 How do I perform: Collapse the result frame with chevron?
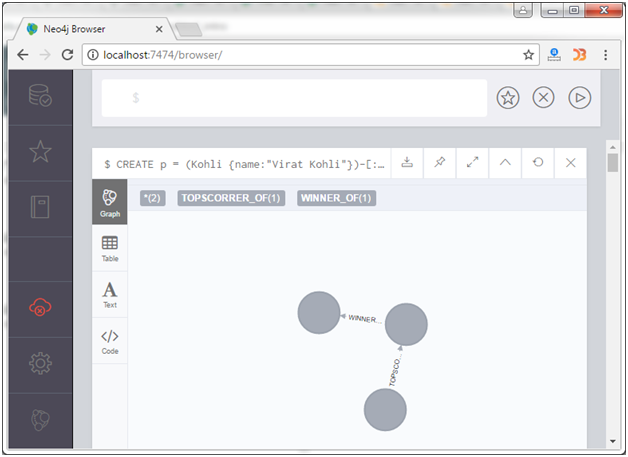pyautogui.click(x=505, y=163)
